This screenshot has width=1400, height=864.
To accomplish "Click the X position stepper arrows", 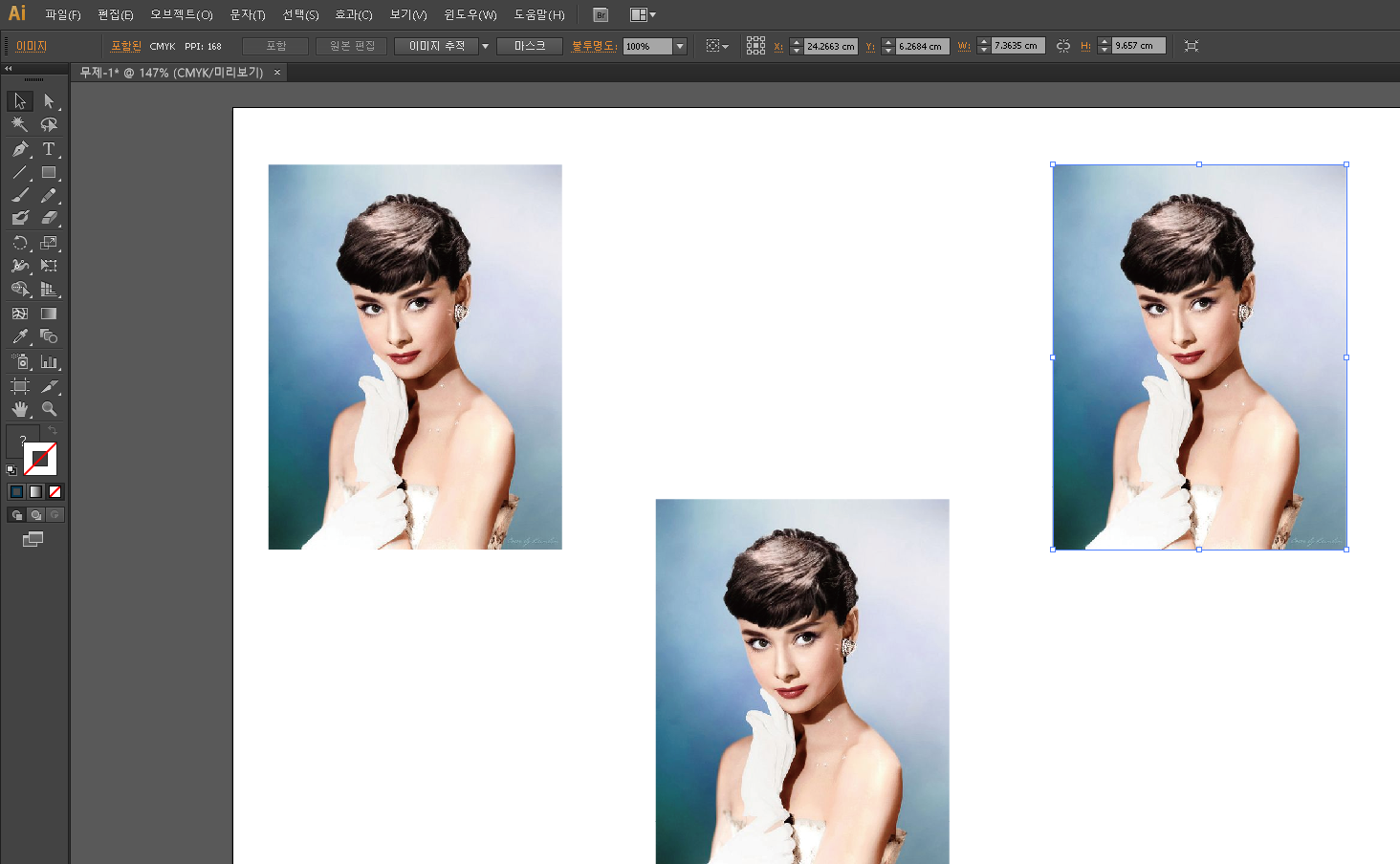I will click(797, 46).
